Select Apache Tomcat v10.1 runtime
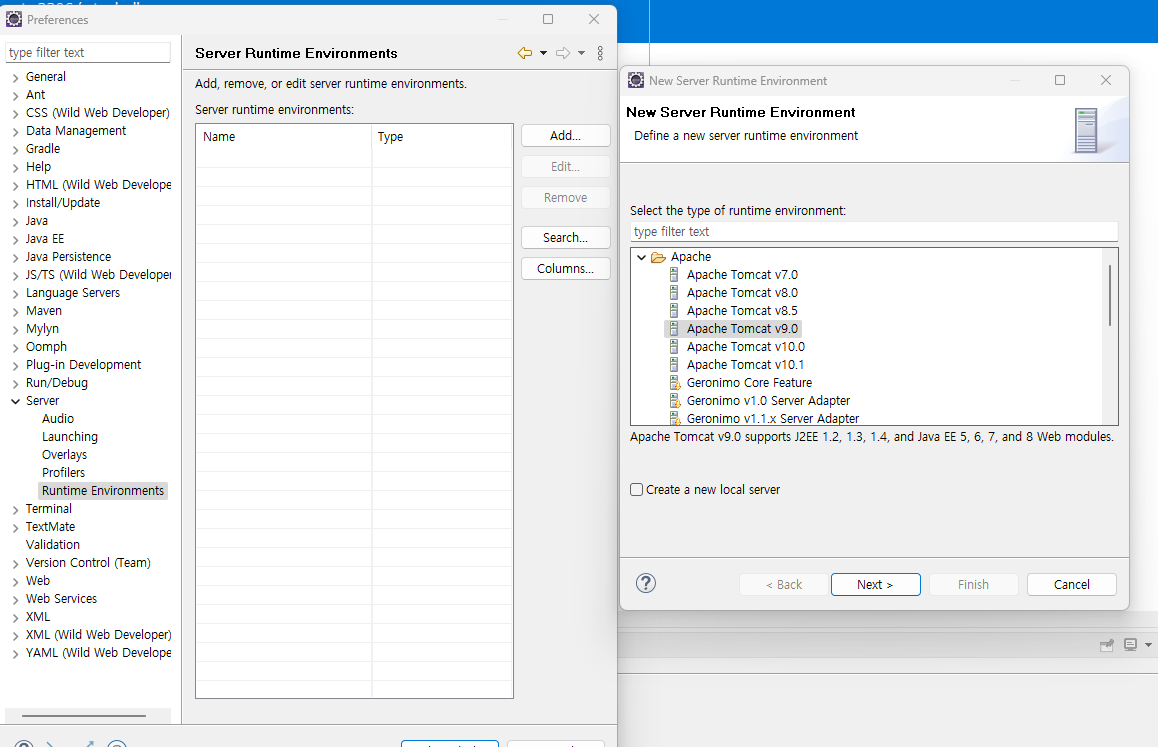 click(745, 365)
